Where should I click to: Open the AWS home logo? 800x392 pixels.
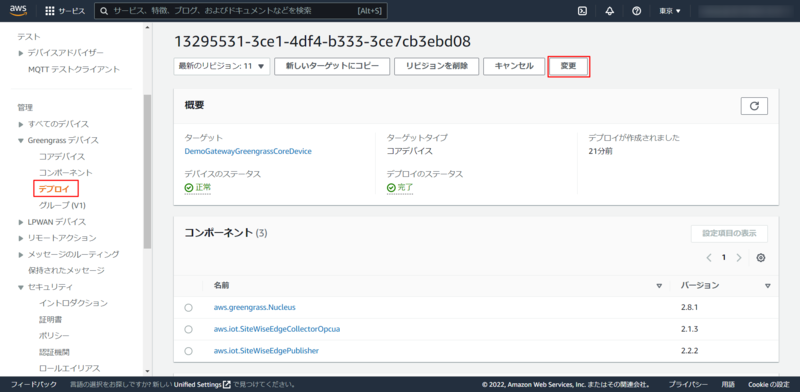click(18, 11)
